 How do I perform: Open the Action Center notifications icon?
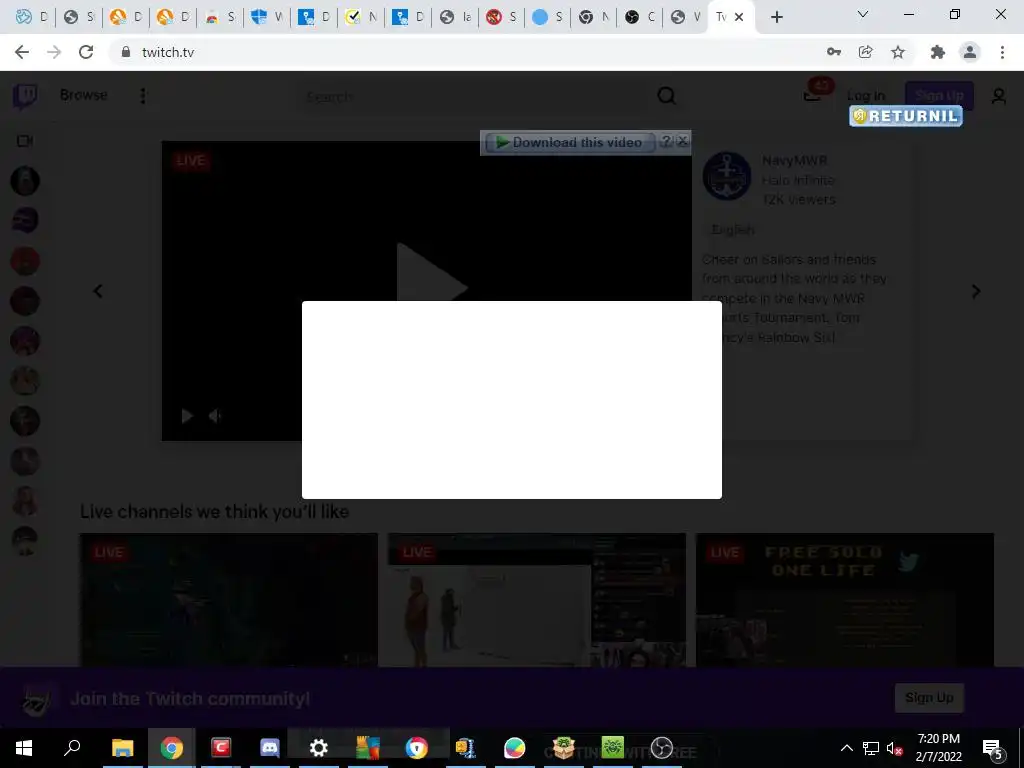pos(993,748)
